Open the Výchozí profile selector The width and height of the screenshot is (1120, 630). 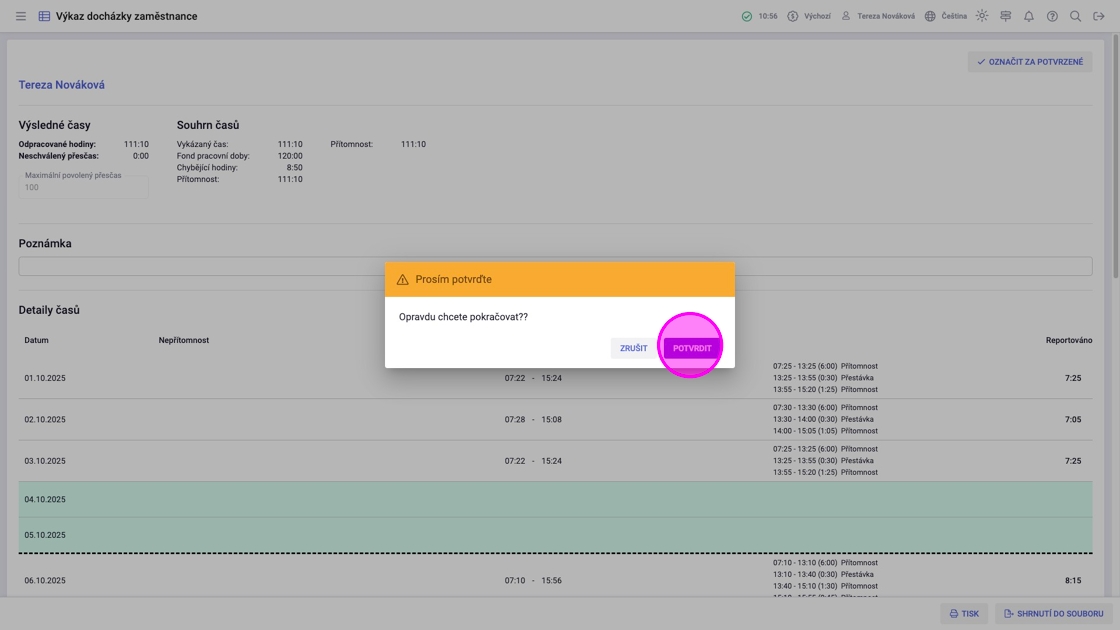click(809, 16)
